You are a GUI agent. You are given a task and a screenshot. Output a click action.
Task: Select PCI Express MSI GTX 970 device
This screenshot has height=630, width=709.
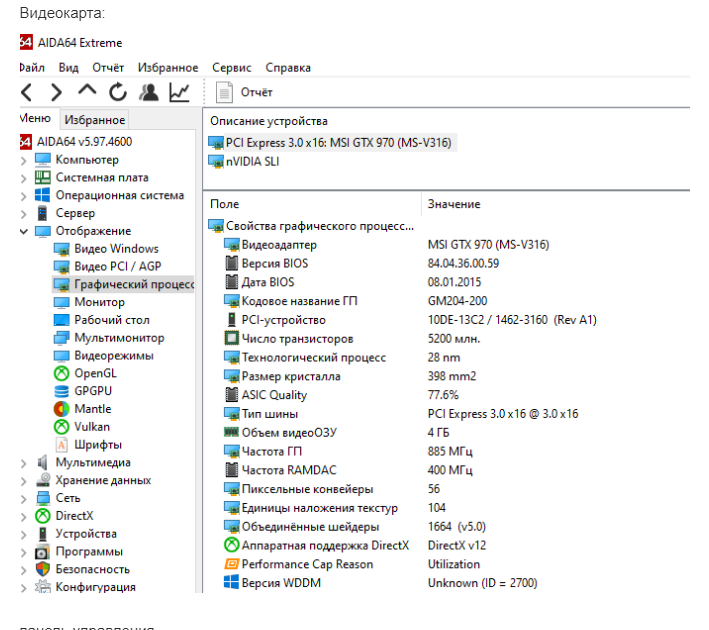point(339,143)
